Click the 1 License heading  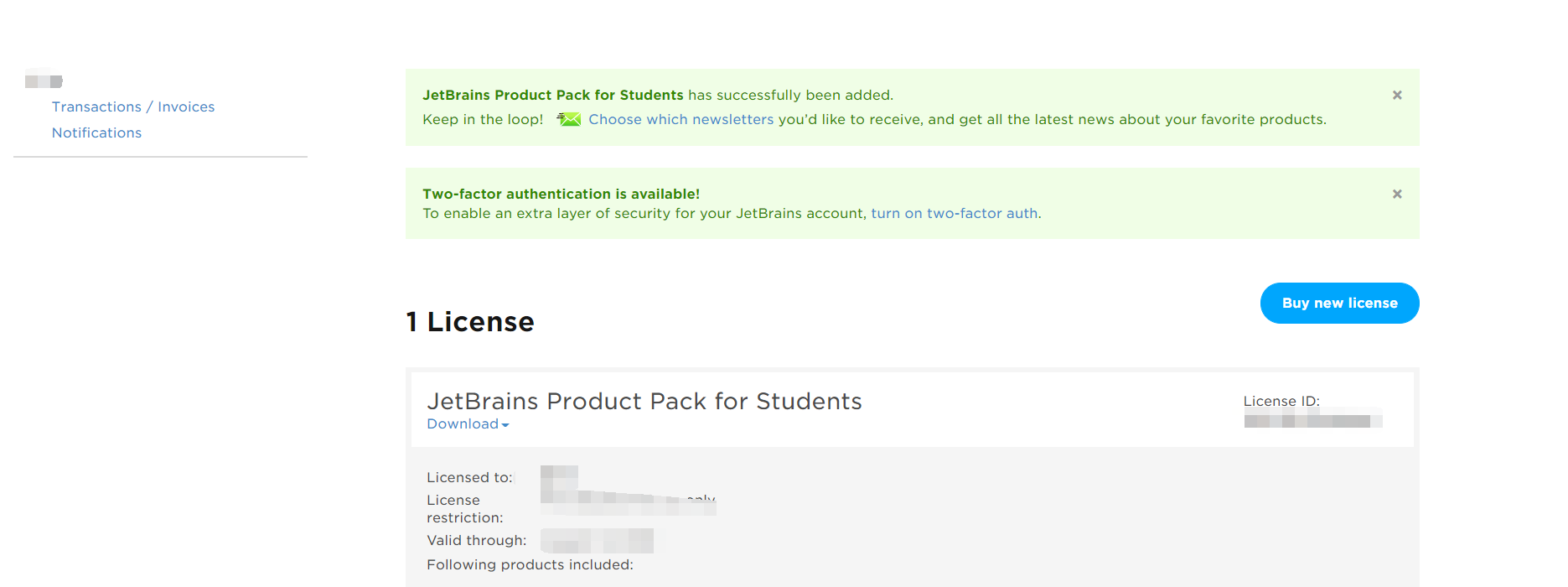click(x=469, y=321)
